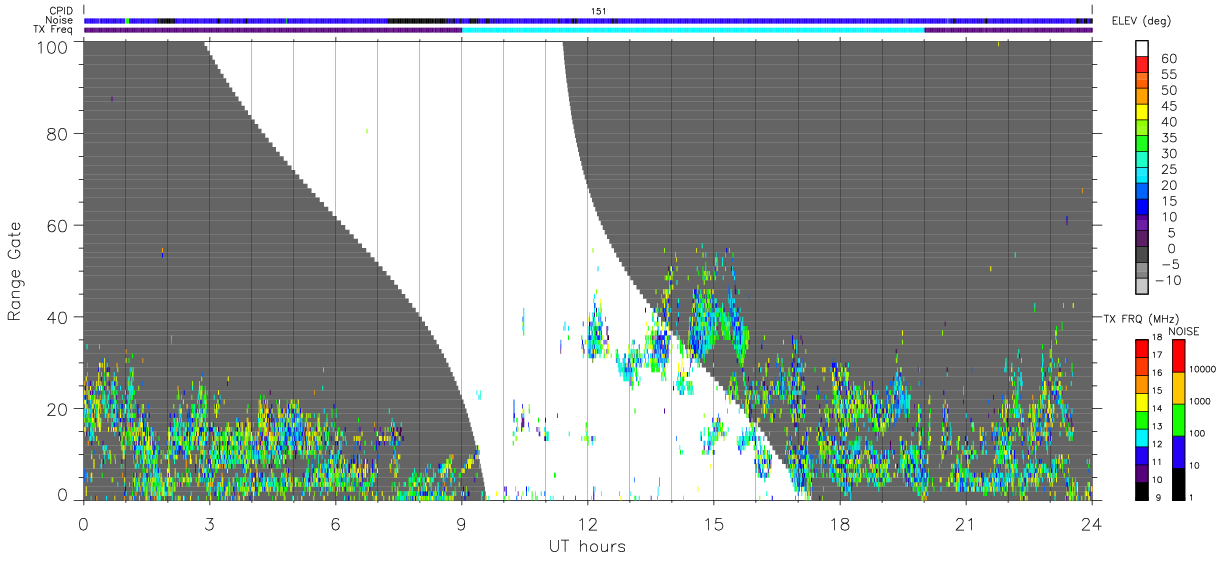The width and height of the screenshot is (1228, 567).
Task: Click the 80 tick on the Range Gate axis
Action: 59,133
